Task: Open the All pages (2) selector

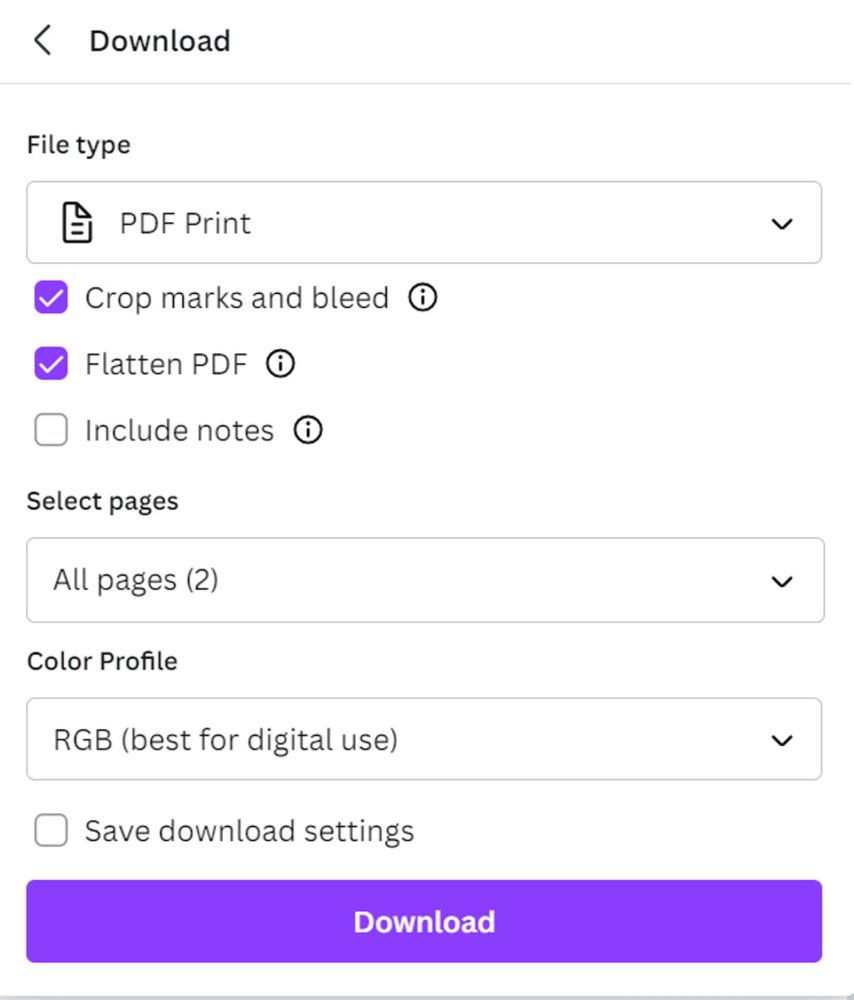Action: (424, 581)
